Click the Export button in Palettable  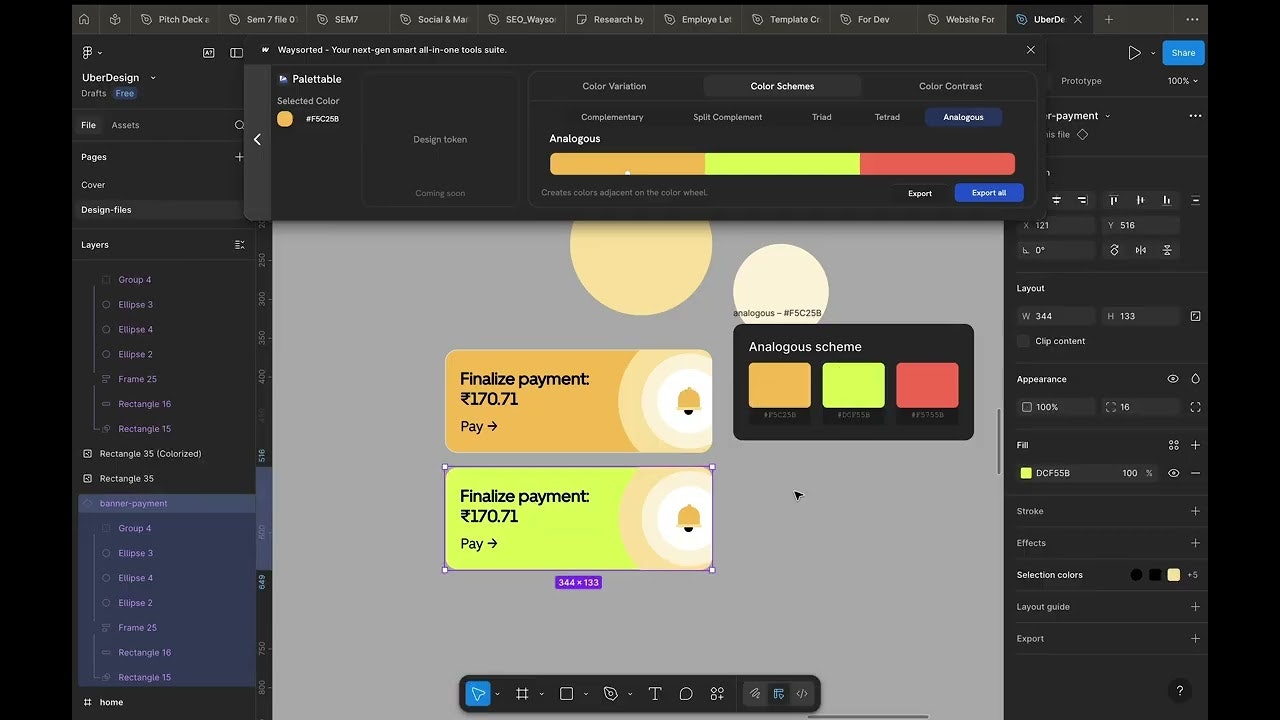point(920,193)
